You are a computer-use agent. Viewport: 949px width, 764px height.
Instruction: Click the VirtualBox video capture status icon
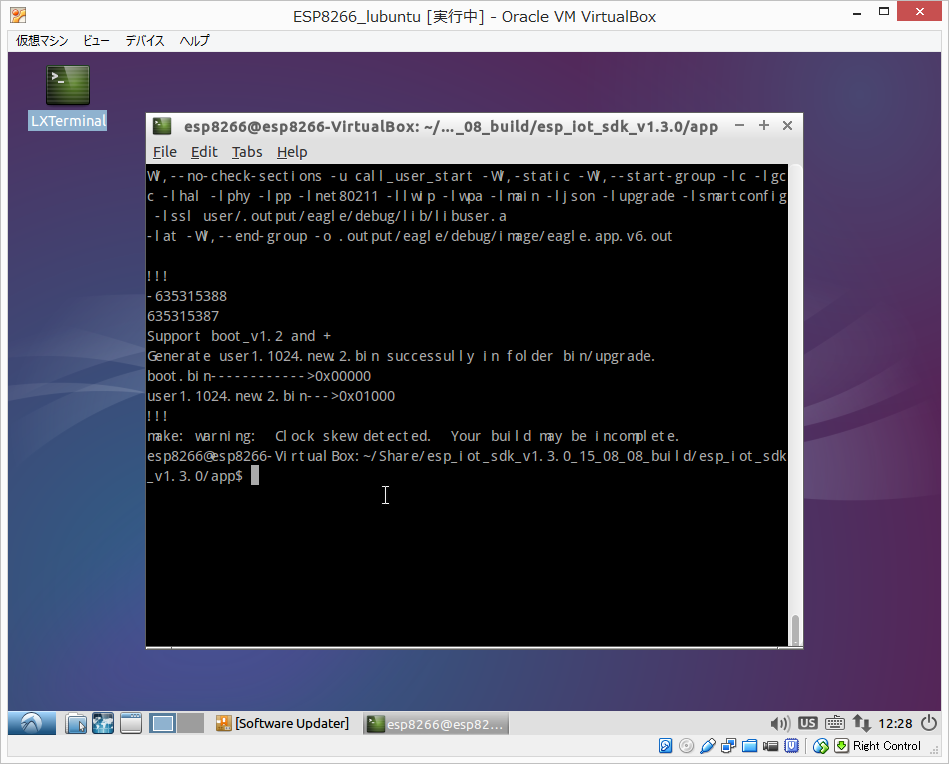(x=770, y=746)
